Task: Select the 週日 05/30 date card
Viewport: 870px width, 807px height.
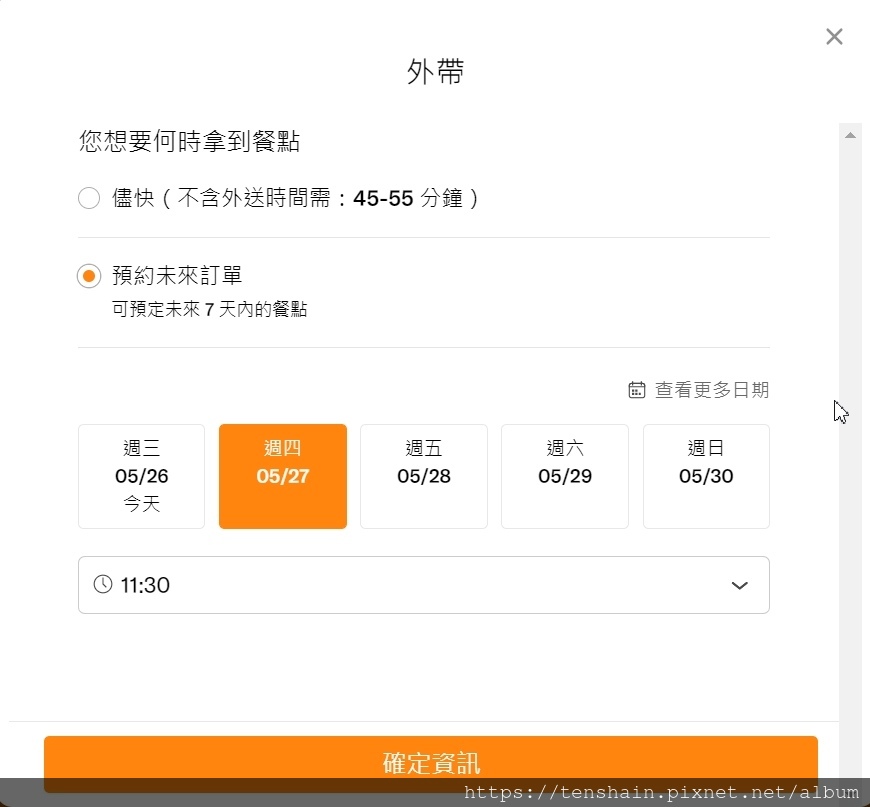Action: 706,476
